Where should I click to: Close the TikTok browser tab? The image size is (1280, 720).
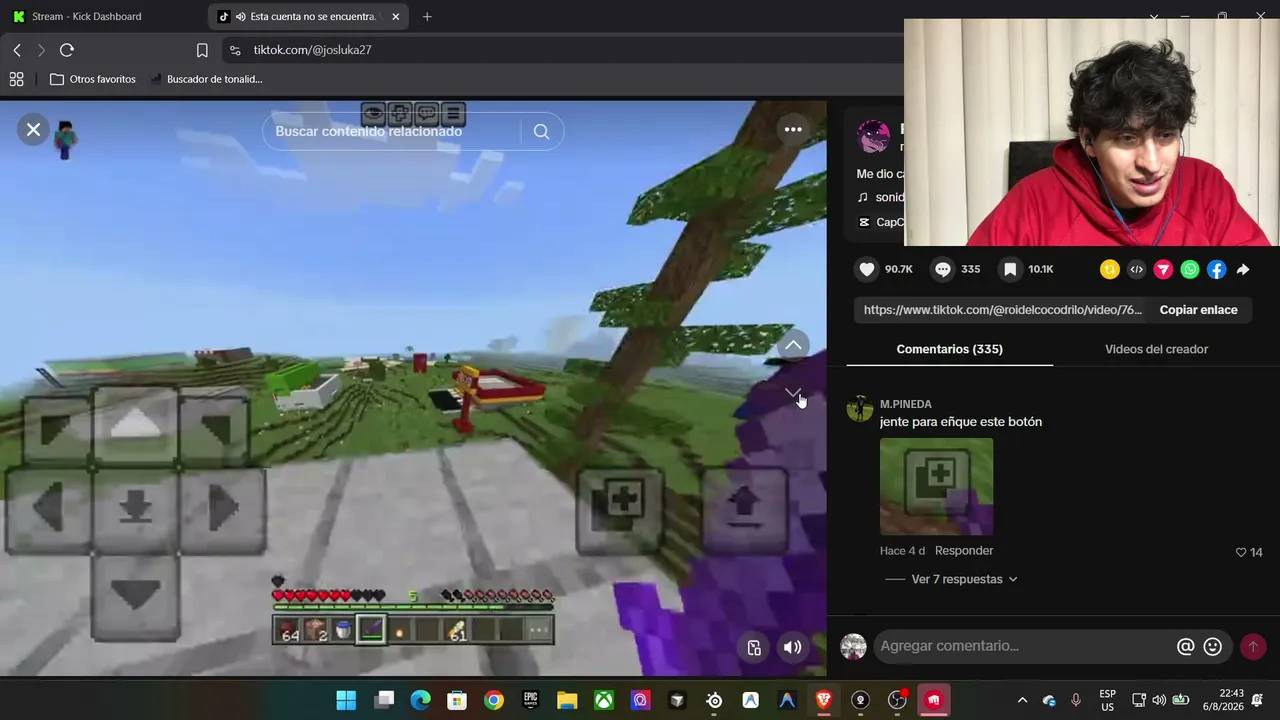(396, 16)
